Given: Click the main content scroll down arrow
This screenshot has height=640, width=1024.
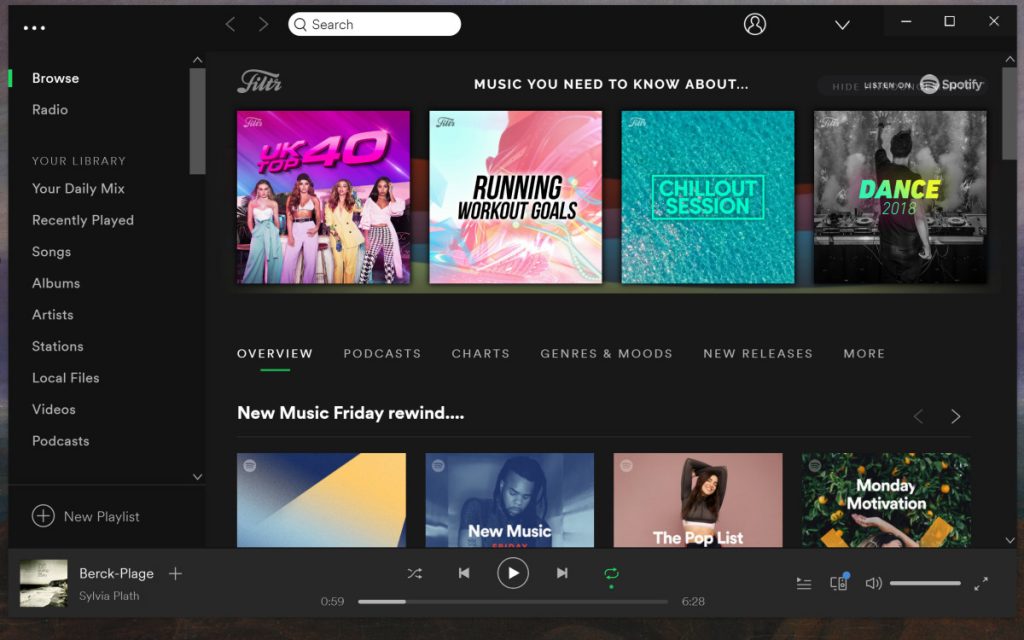Looking at the screenshot, I should [1010, 540].
